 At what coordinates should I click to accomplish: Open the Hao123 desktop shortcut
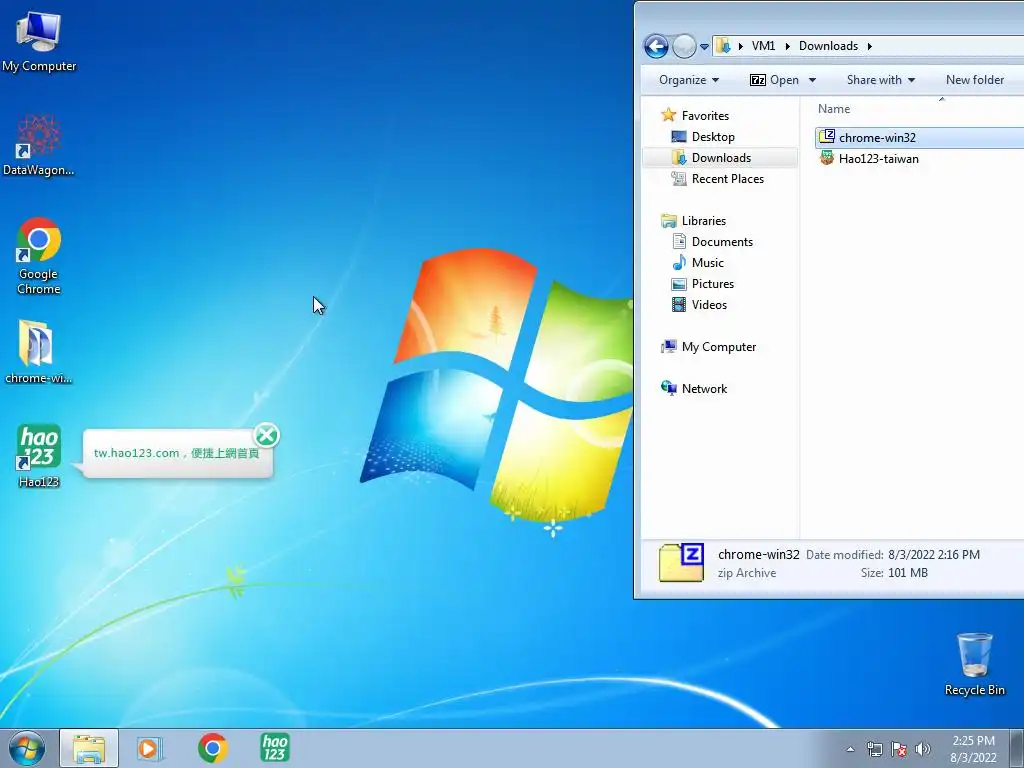(39, 456)
